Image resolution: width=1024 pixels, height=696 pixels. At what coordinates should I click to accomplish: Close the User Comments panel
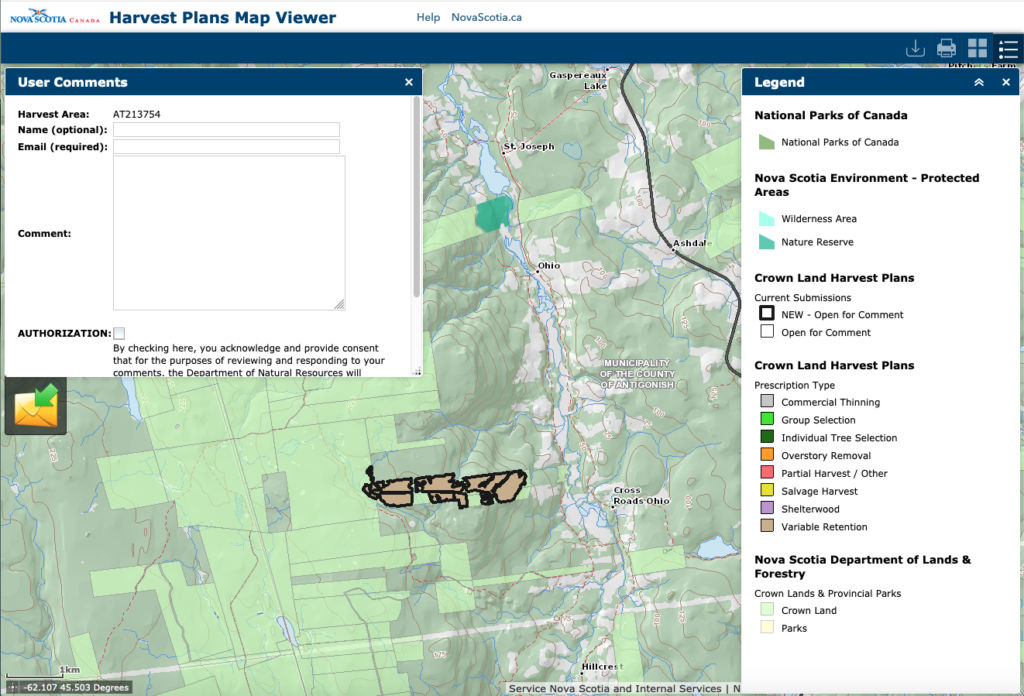pos(409,83)
